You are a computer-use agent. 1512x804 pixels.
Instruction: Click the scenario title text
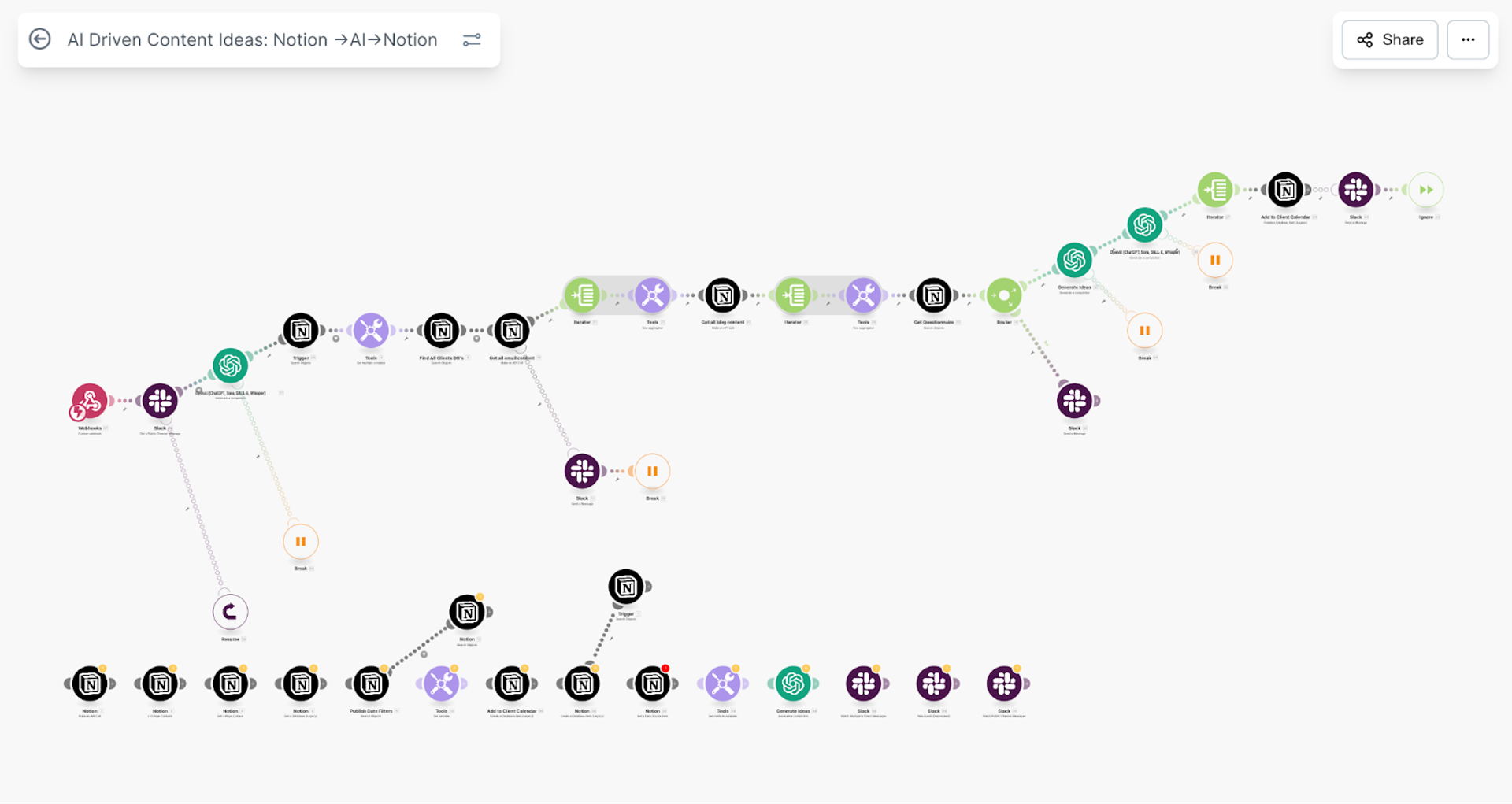coord(252,39)
